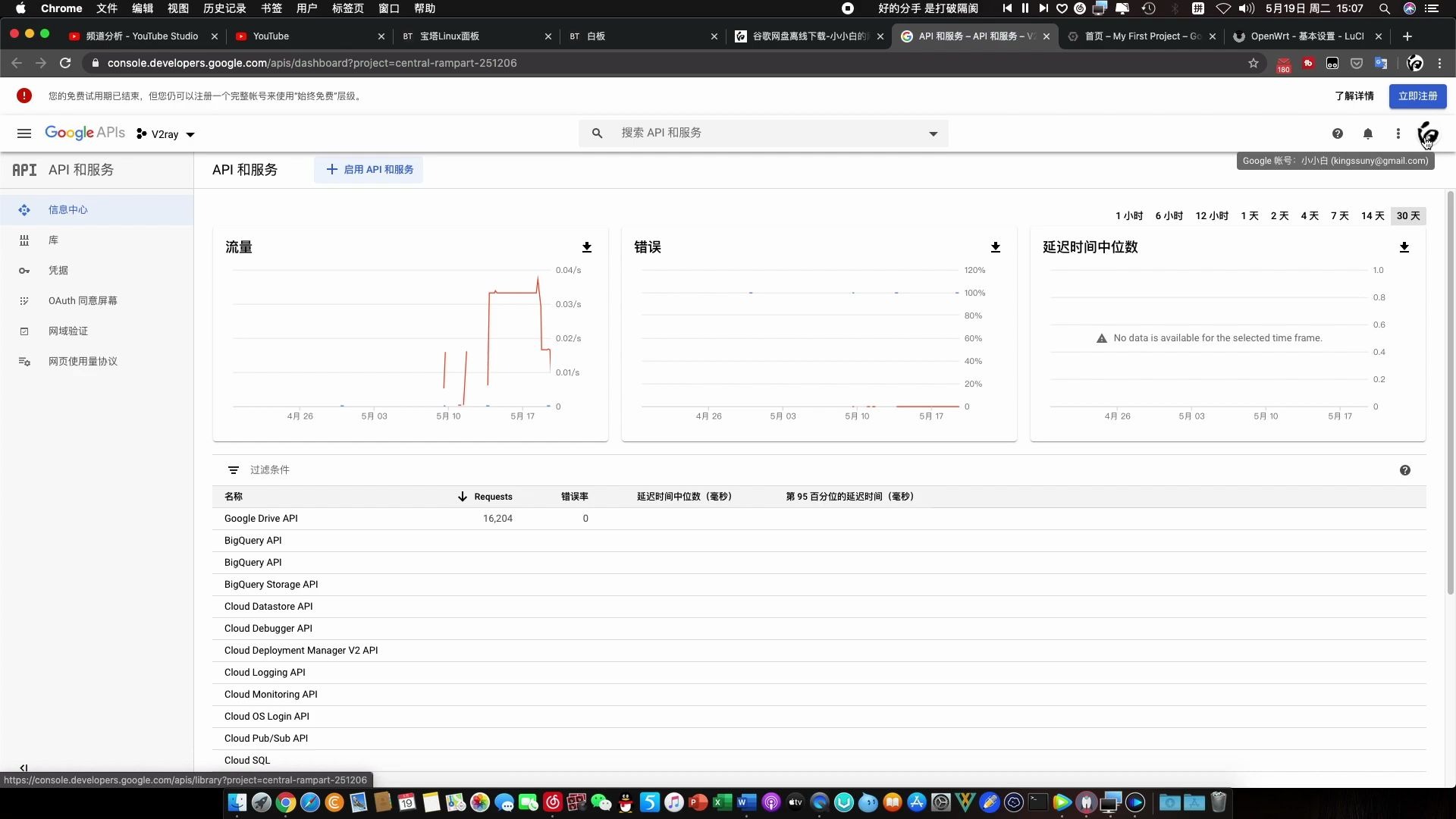Screen dimensions: 1456x819
Task: Open the 书签 menu in the menu bar
Action: [271, 8]
